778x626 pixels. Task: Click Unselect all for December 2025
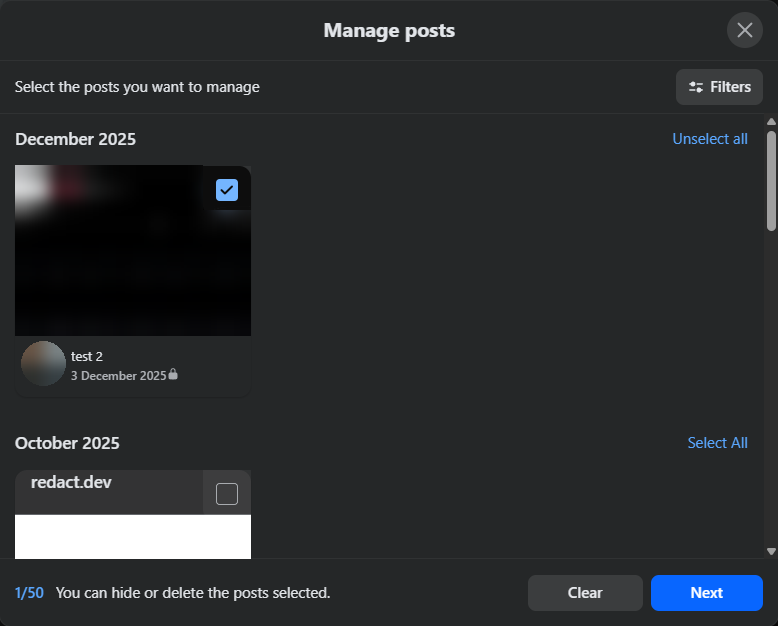[x=710, y=139]
